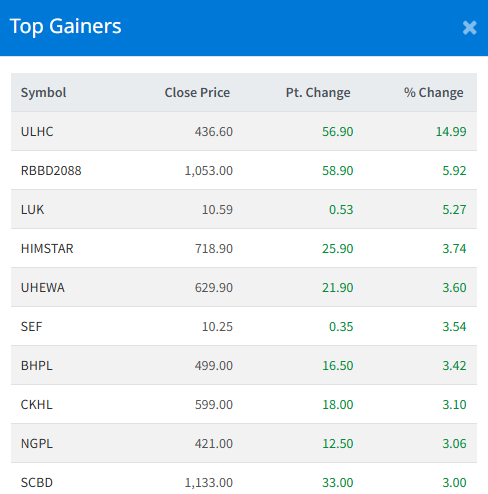Sort by the Symbol column header
Viewport: 488px width, 494px height.
click(x=43, y=92)
